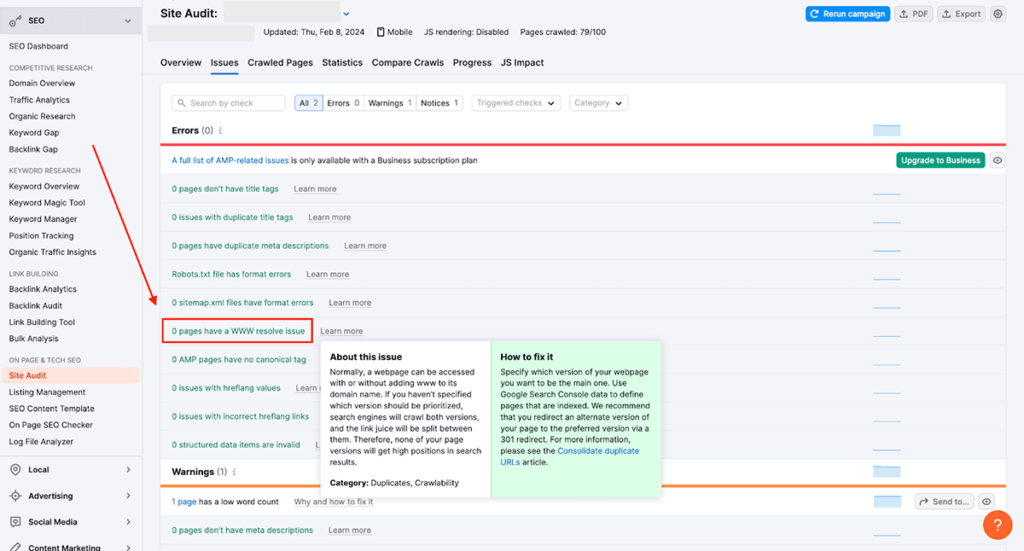Click 0 sitemap.xml files have format errors
The height and width of the screenshot is (551, 1024).
pos(242,303)
